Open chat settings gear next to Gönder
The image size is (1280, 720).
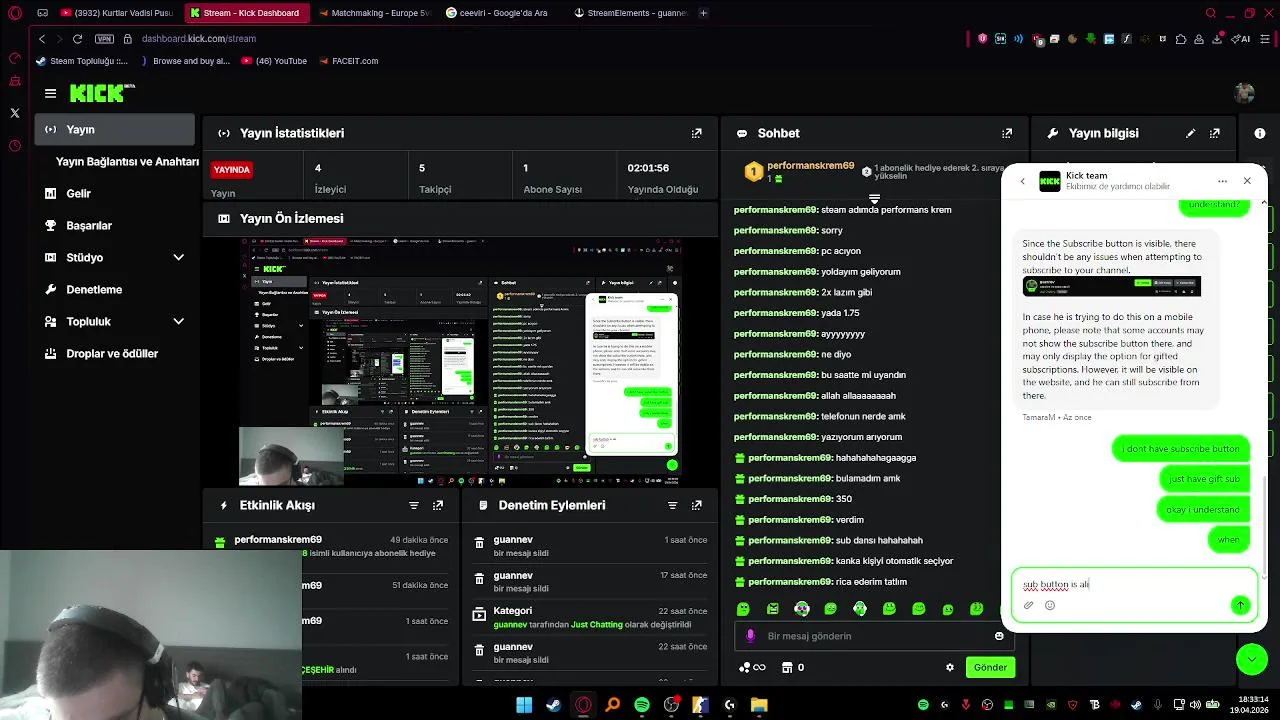[x=950, y=667]
